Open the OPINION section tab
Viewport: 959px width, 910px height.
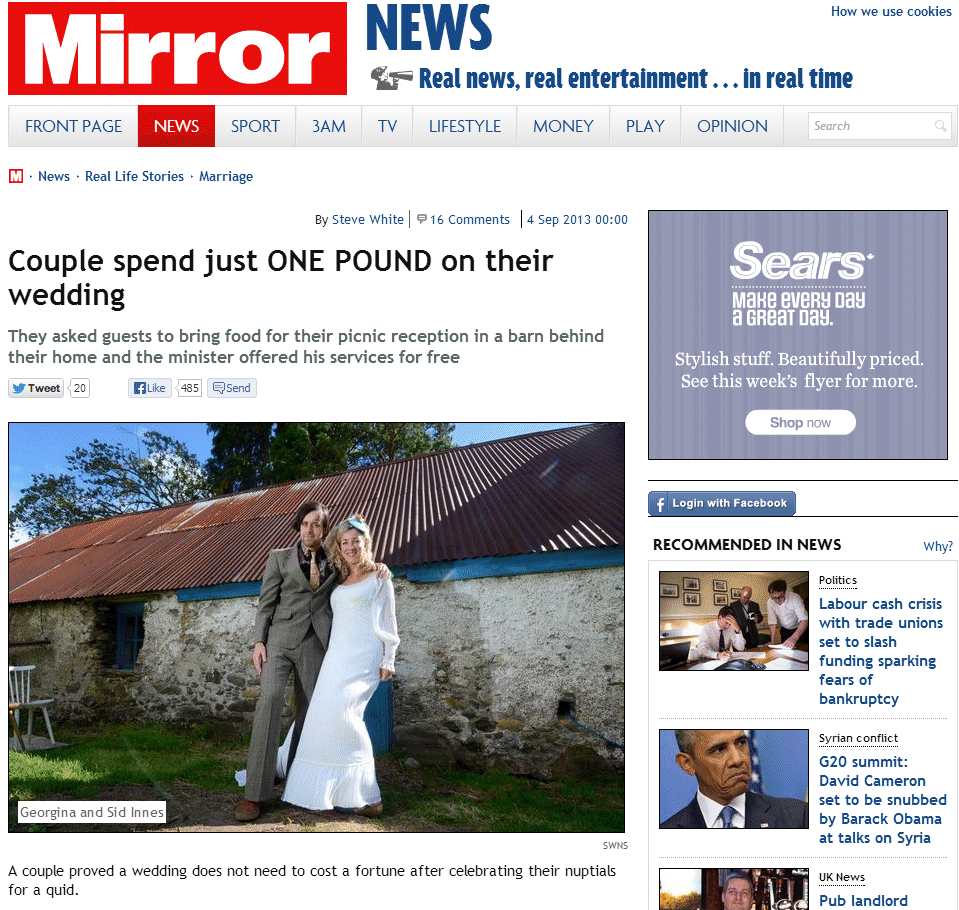click(x=732, y=126)
